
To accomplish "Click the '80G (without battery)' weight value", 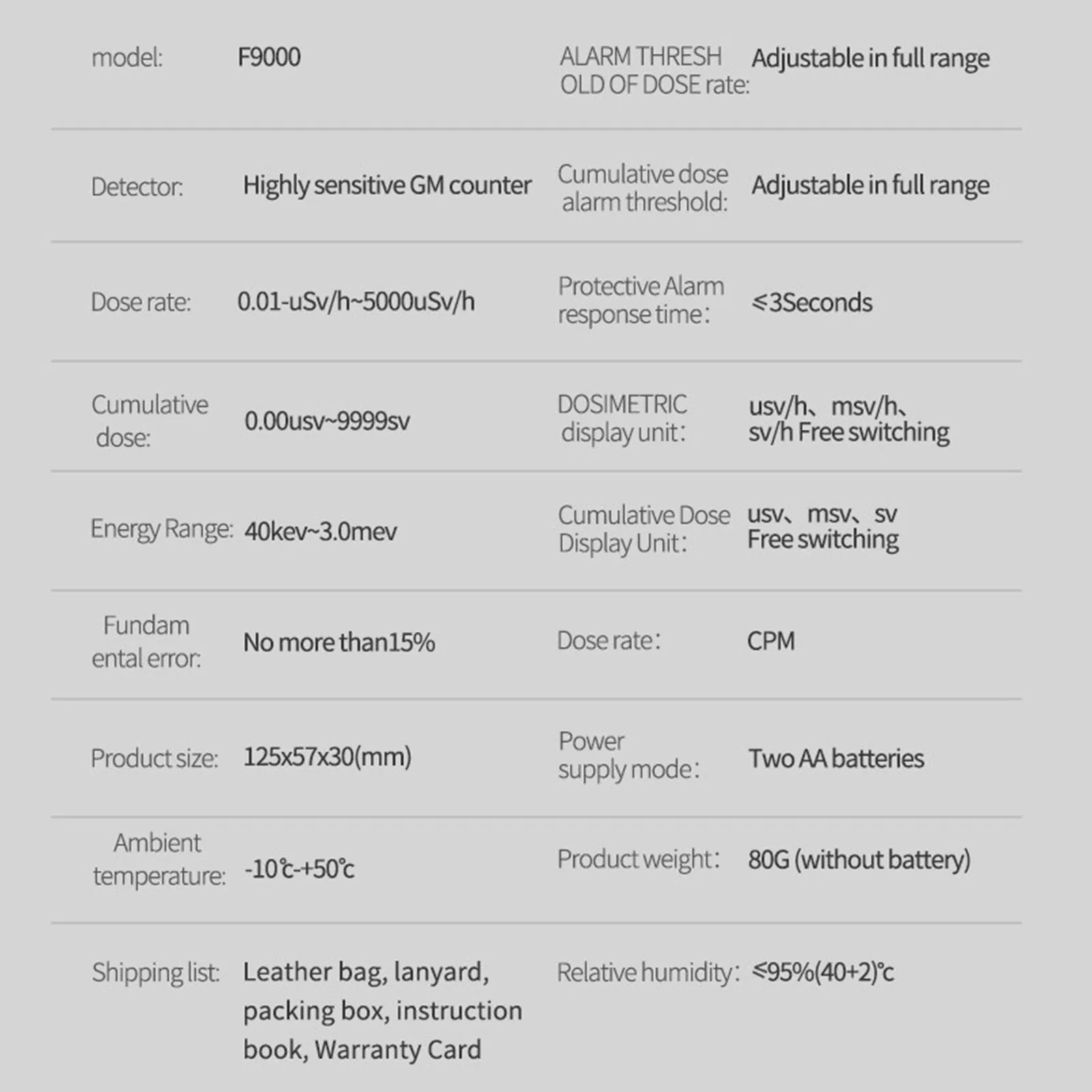I will 859,859.
